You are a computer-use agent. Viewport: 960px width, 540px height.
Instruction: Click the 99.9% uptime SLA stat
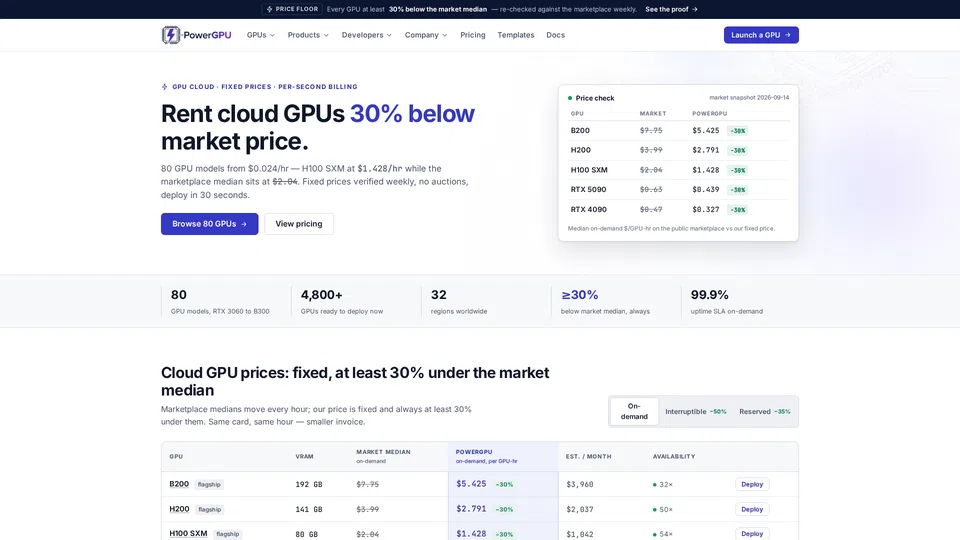tap(727, 301)
